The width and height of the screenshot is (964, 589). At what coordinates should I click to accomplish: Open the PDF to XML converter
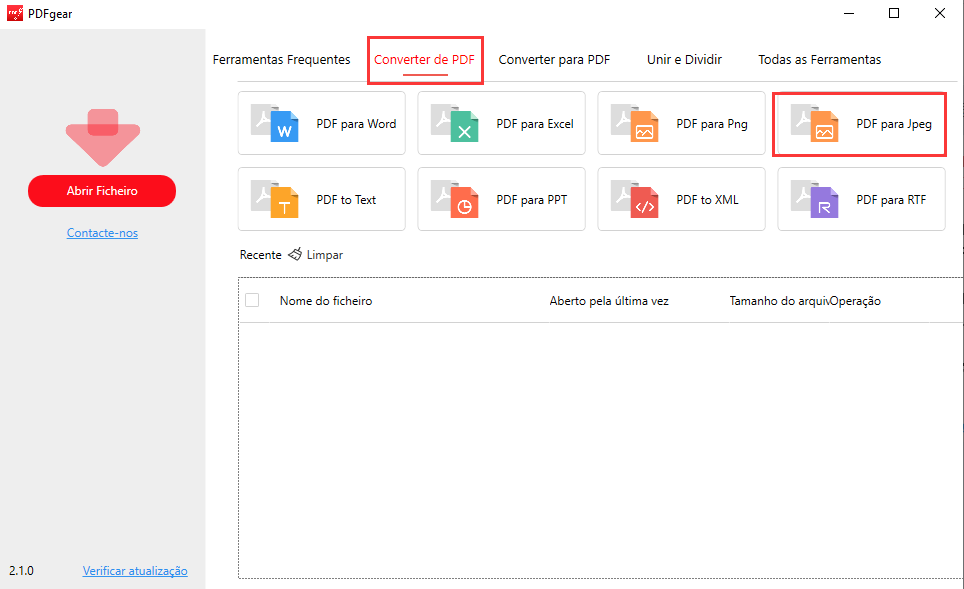(x=681, y=199)
